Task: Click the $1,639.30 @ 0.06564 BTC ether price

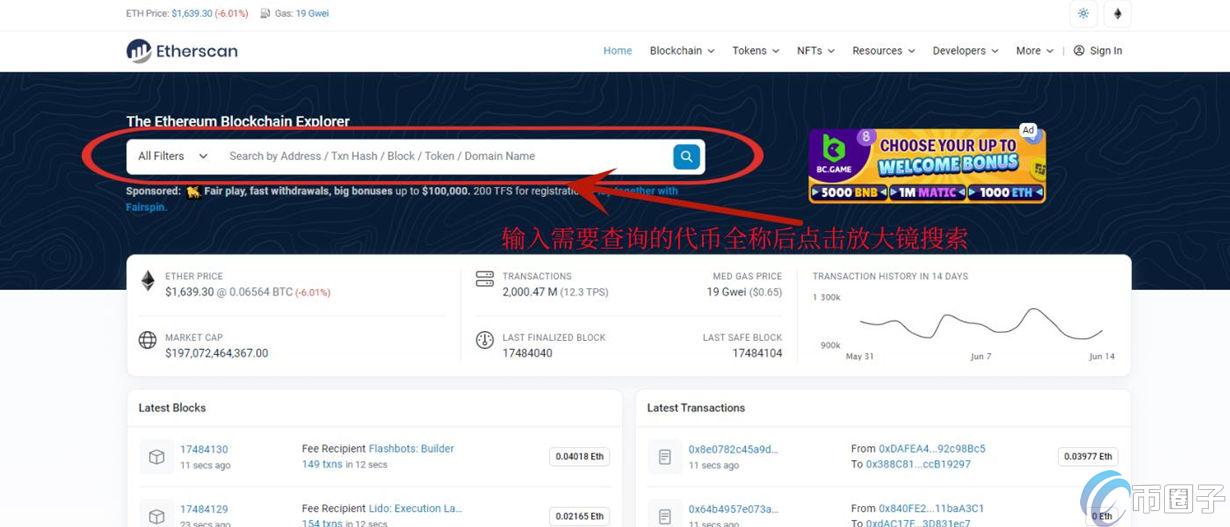Action: point(228,292)
